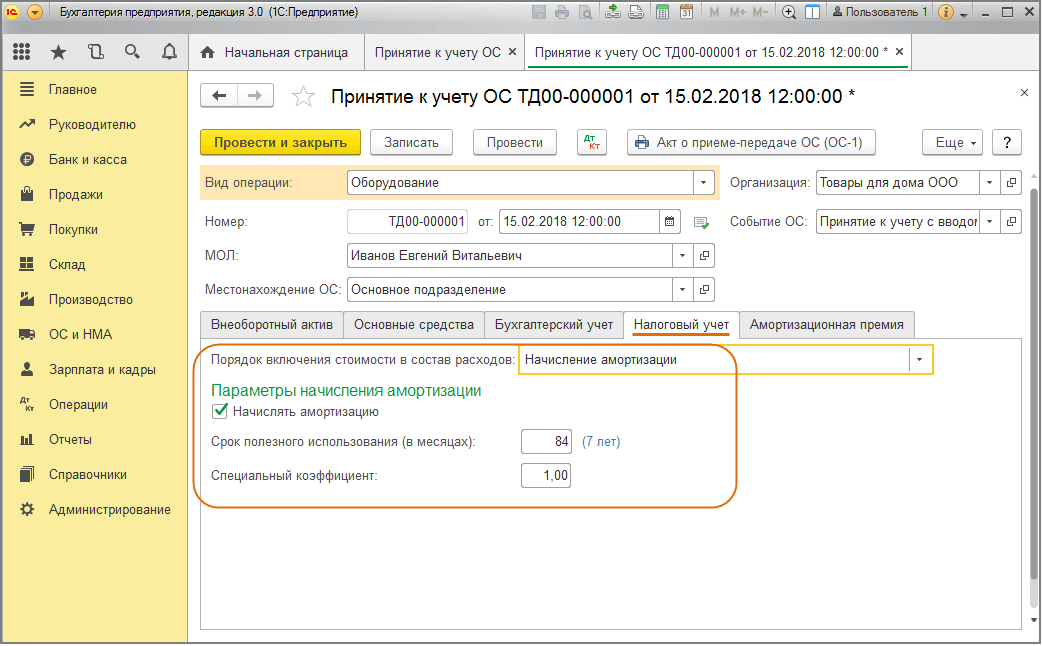Open Favorites star in top panel
Image resolution: width=1042 pixels, height=646 pixels.
click(x=58, y=52)
